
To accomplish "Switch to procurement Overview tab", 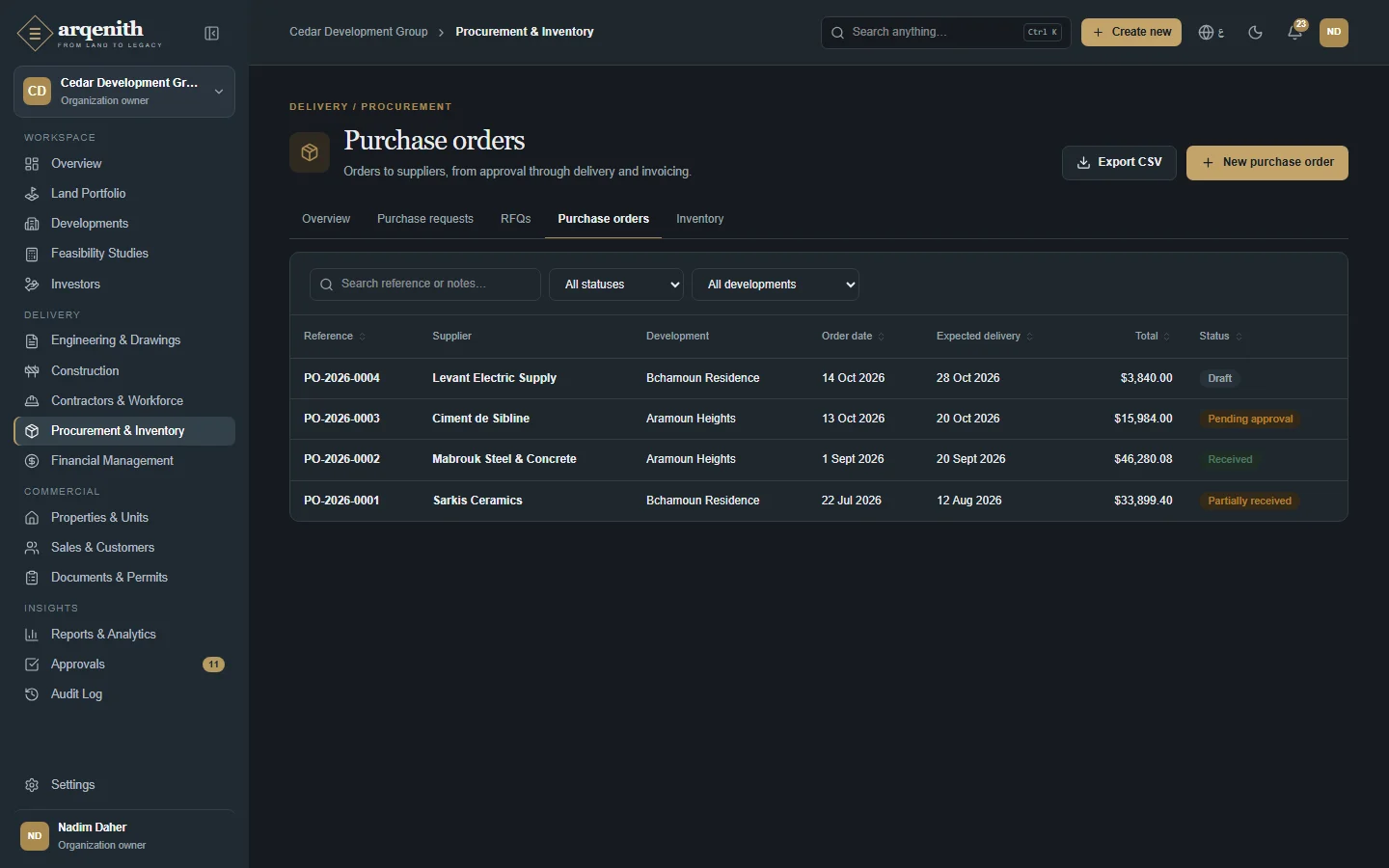I will (326, 219).
